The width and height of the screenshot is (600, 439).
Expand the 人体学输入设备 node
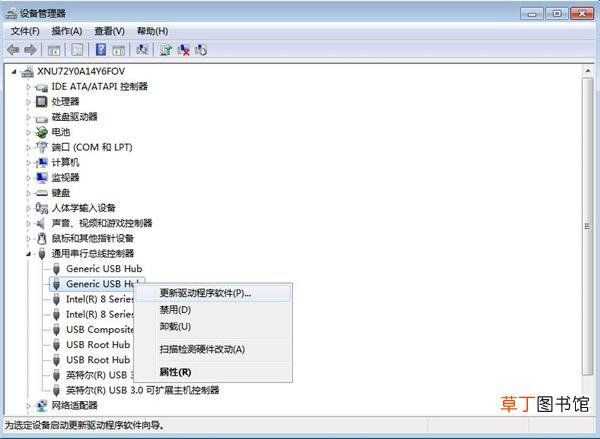(x=28, y=208)
